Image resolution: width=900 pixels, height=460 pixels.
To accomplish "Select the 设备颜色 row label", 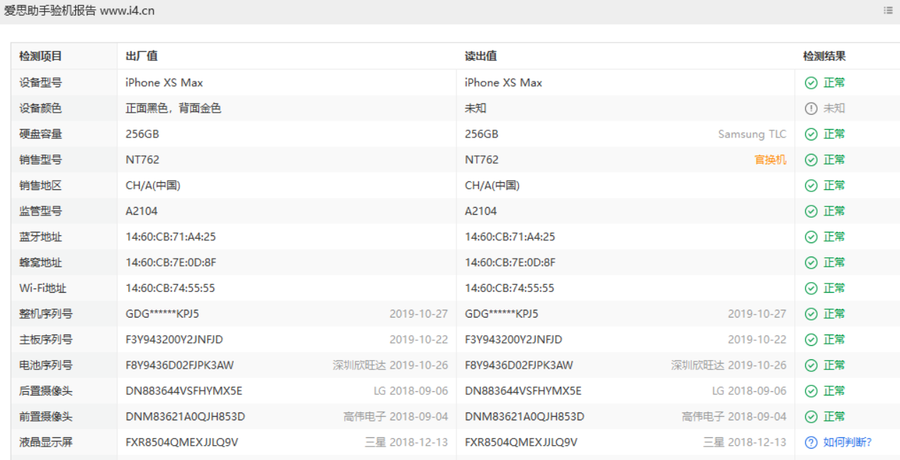I will click(x=40, y=109).
